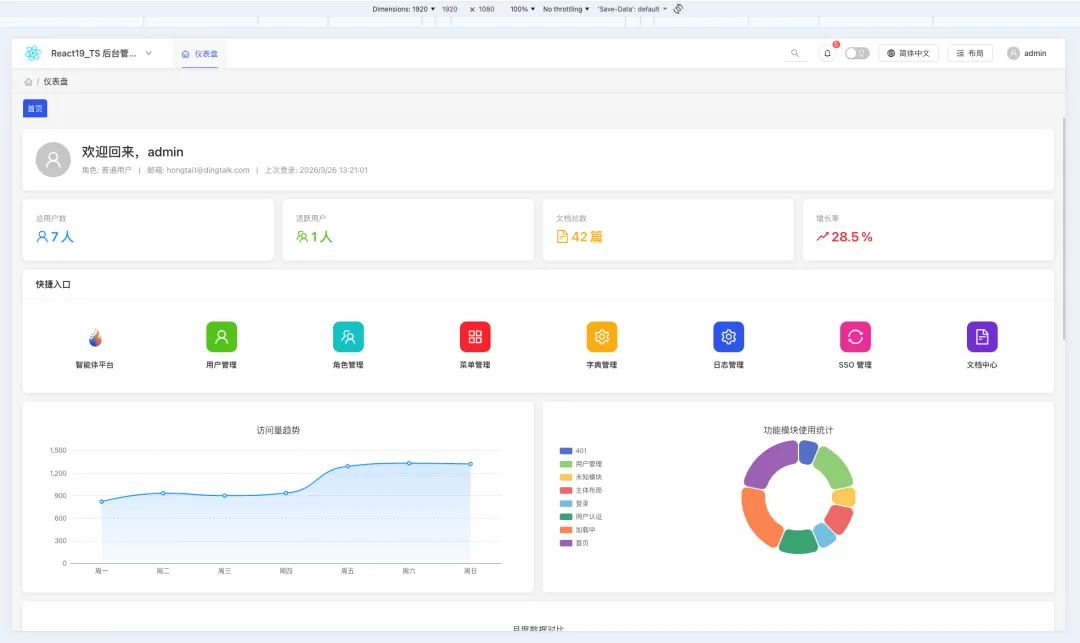Toggle the dark theme switch in header

857,53
